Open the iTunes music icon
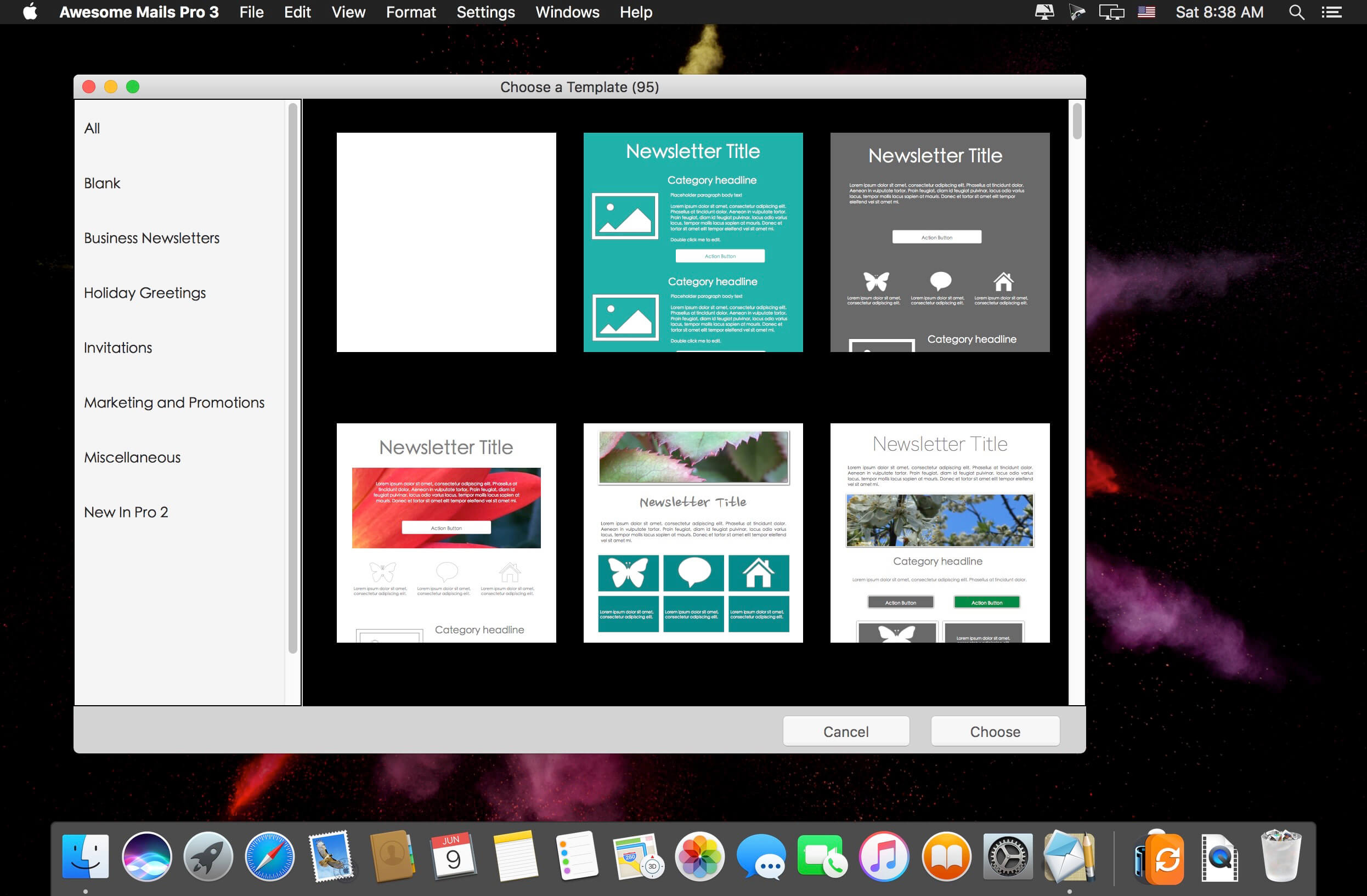1367x896 pixels. [x=884, y=857]
